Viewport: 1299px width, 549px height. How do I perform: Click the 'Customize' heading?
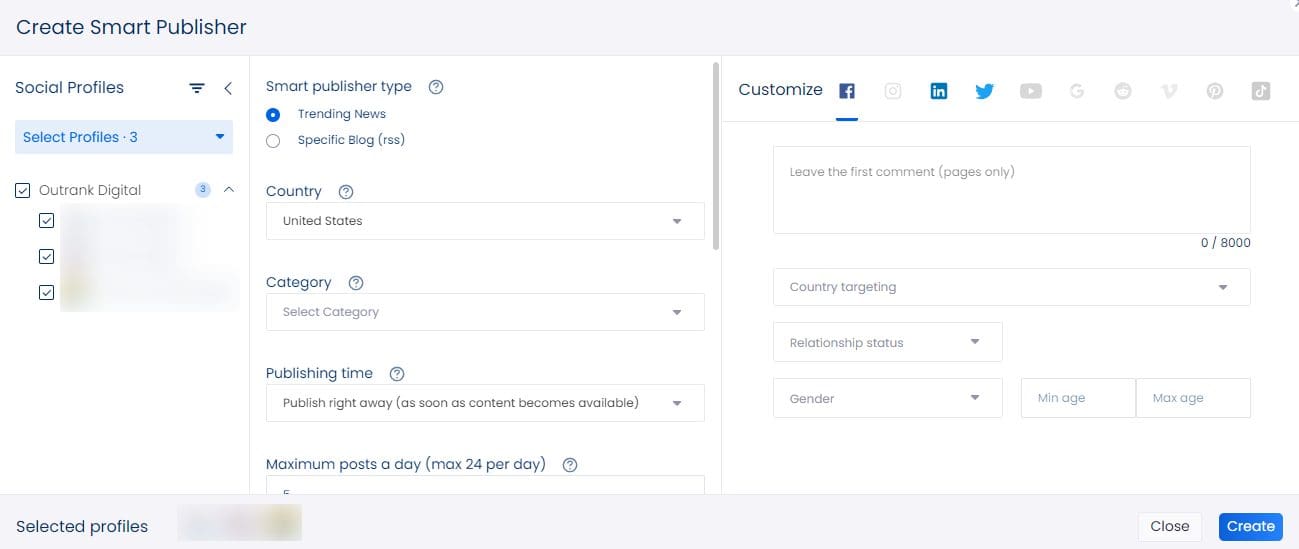pyautogui.click(x=780, y=89)
